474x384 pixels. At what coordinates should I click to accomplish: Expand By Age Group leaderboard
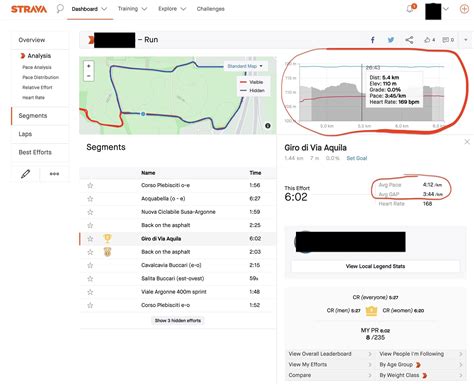pyautogui.click(x=421, y=365)
